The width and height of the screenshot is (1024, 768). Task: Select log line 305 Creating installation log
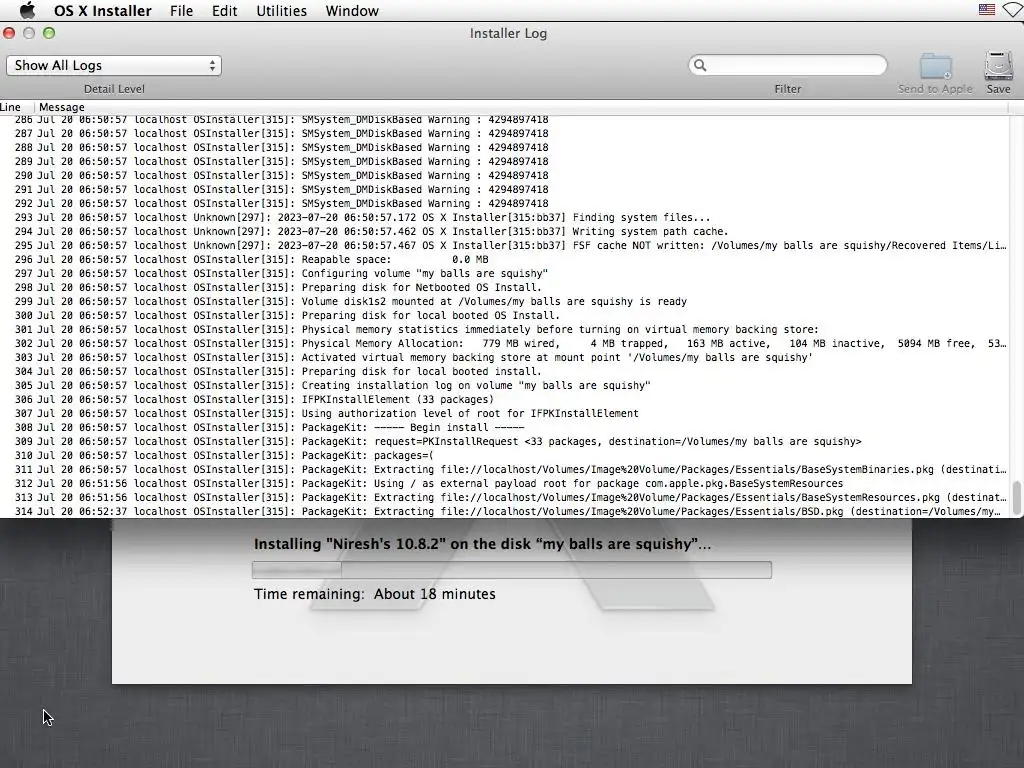point(506,385)
